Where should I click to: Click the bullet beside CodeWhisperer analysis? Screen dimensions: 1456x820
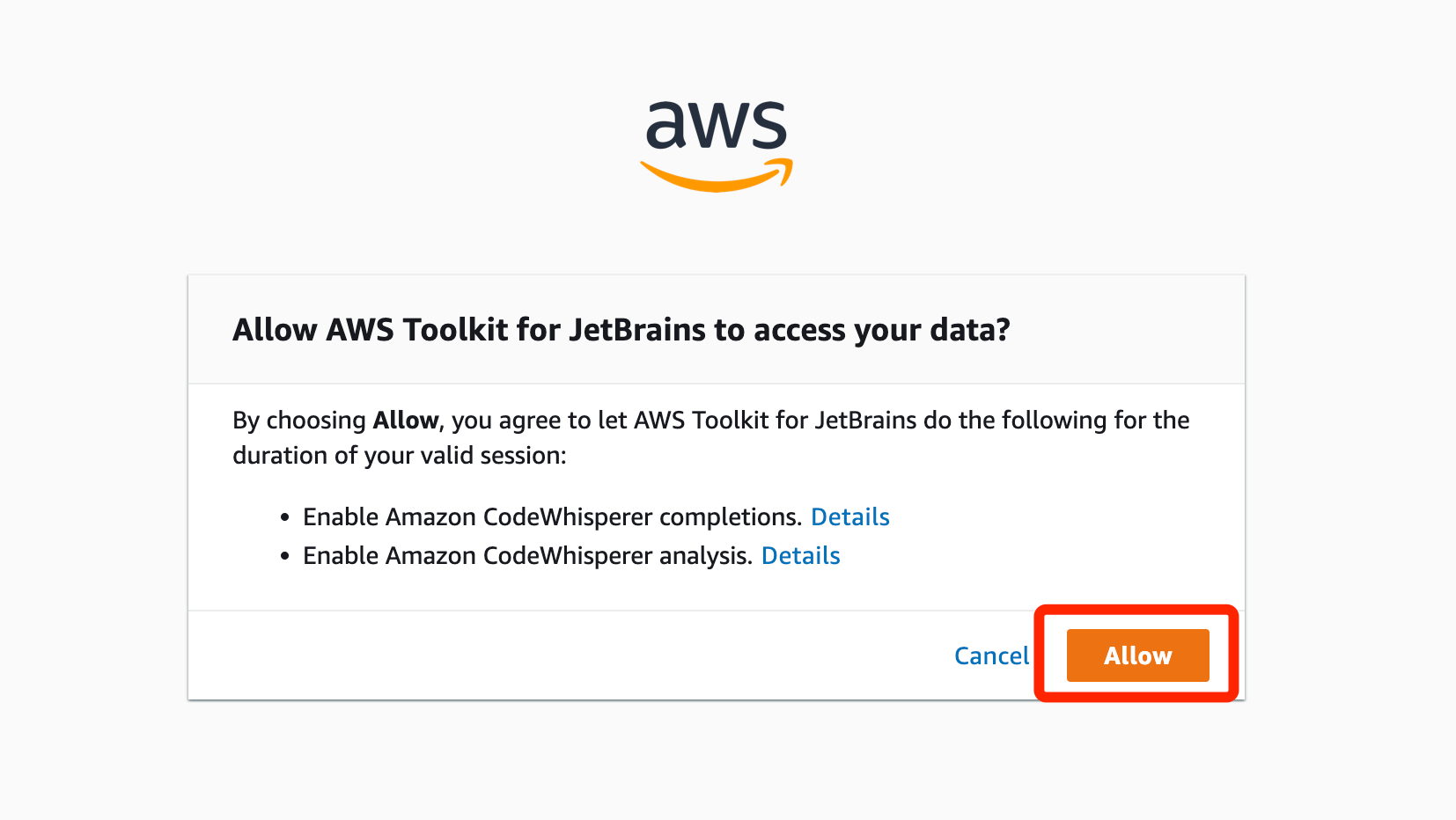click(284, 556)
